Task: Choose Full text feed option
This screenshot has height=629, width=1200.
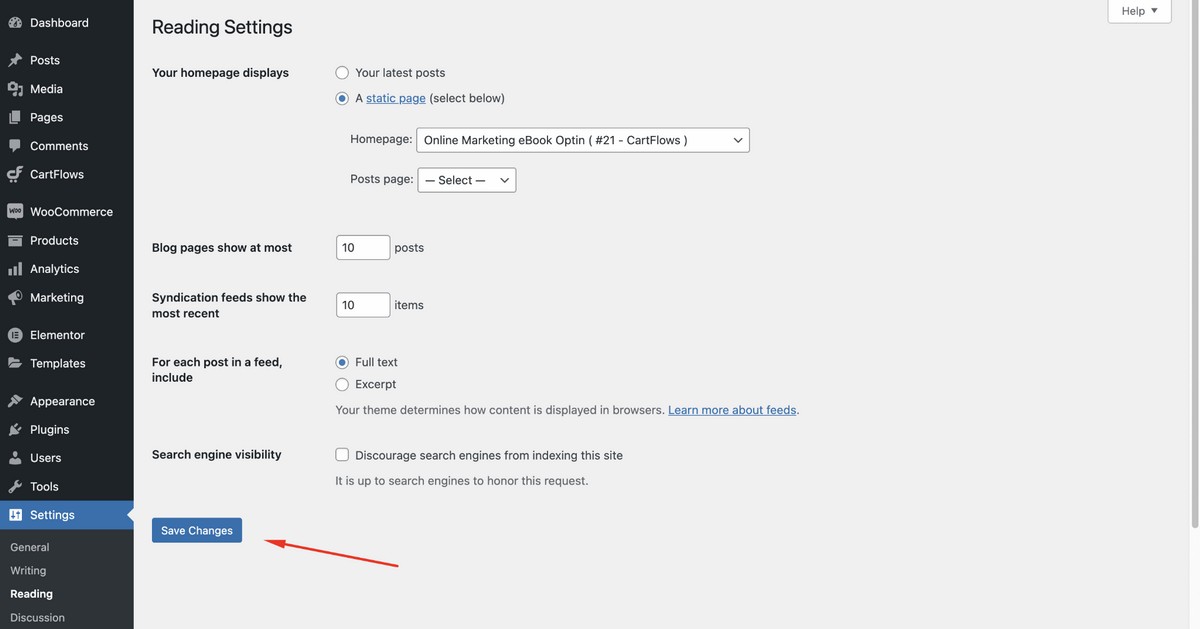Action: pyautogui.click(x=342, y=362)
